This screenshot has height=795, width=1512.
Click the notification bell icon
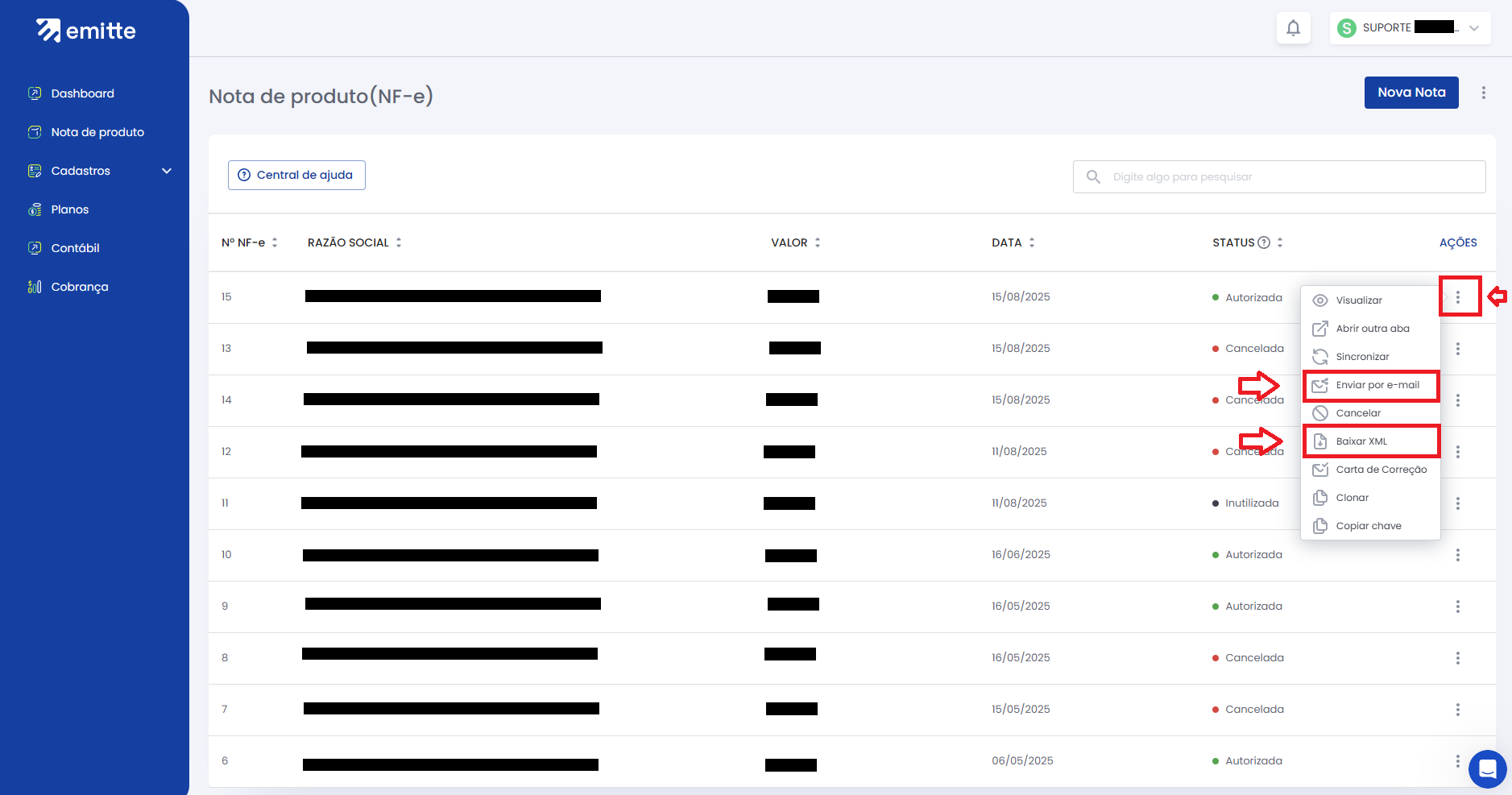pyautogui.click(x=1293, y=28)
